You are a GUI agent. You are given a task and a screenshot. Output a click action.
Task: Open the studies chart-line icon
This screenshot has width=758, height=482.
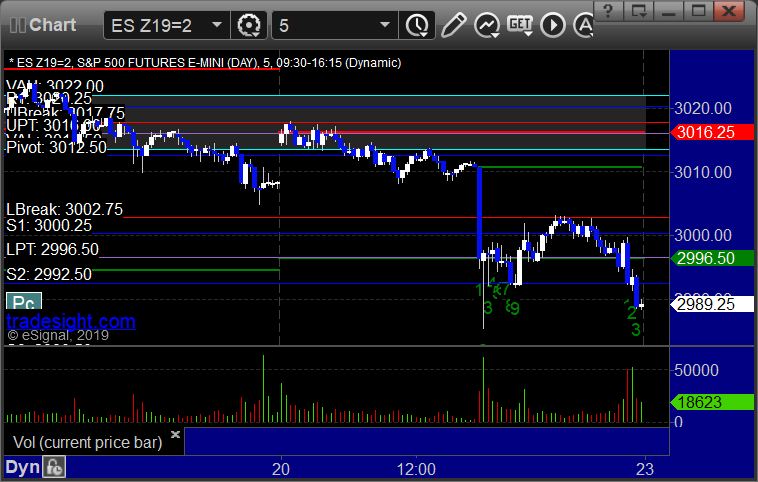486,25
